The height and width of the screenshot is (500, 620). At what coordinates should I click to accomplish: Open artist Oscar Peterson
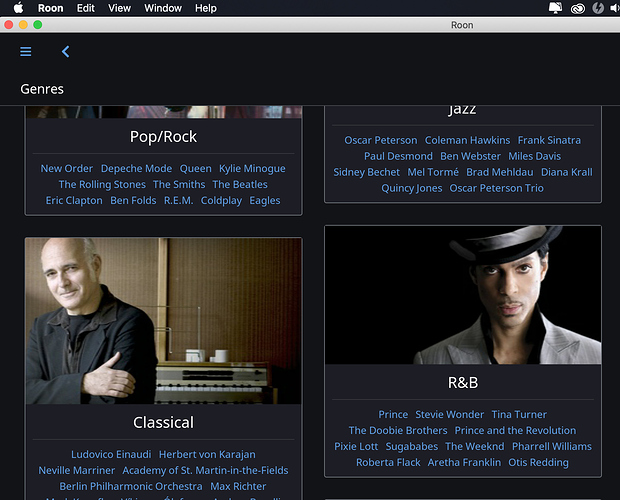pyautogui.click(x=381, y=140)
